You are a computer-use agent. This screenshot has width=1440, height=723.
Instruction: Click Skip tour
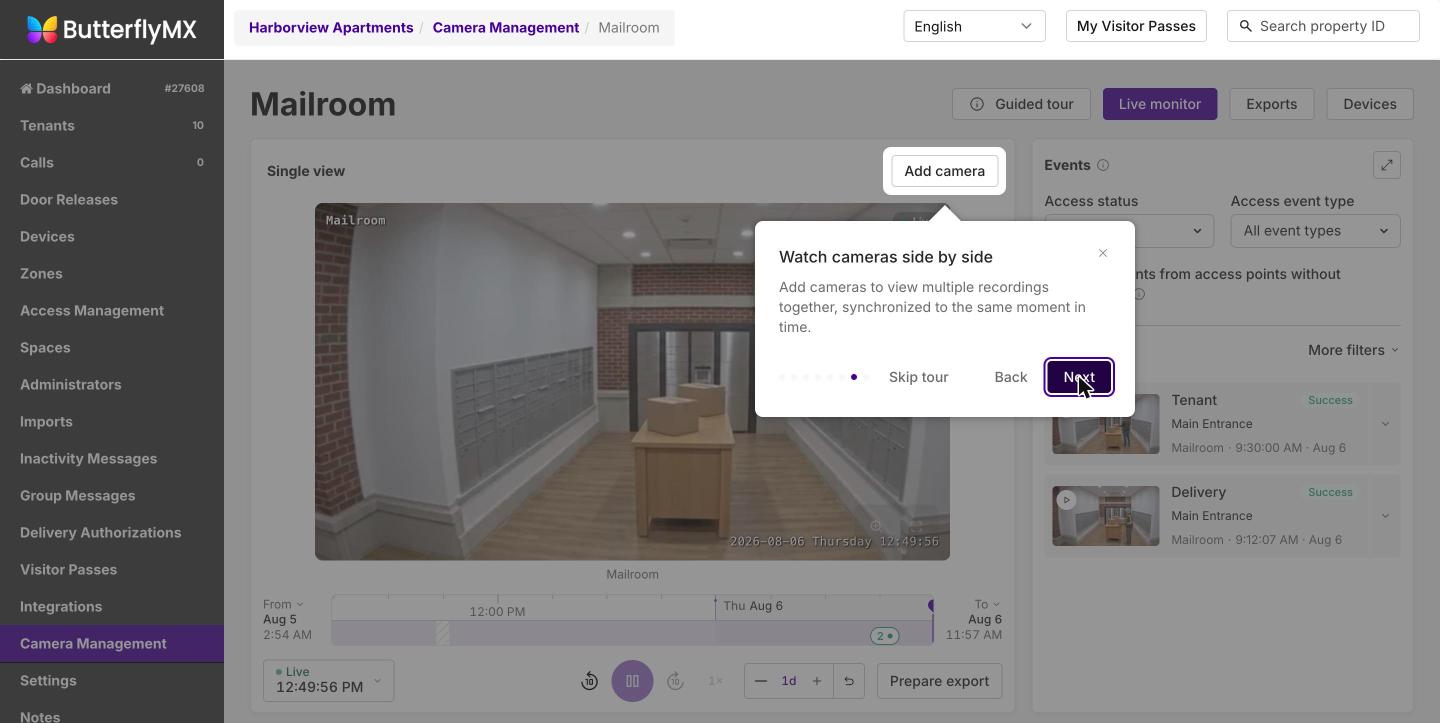point(918,377)
